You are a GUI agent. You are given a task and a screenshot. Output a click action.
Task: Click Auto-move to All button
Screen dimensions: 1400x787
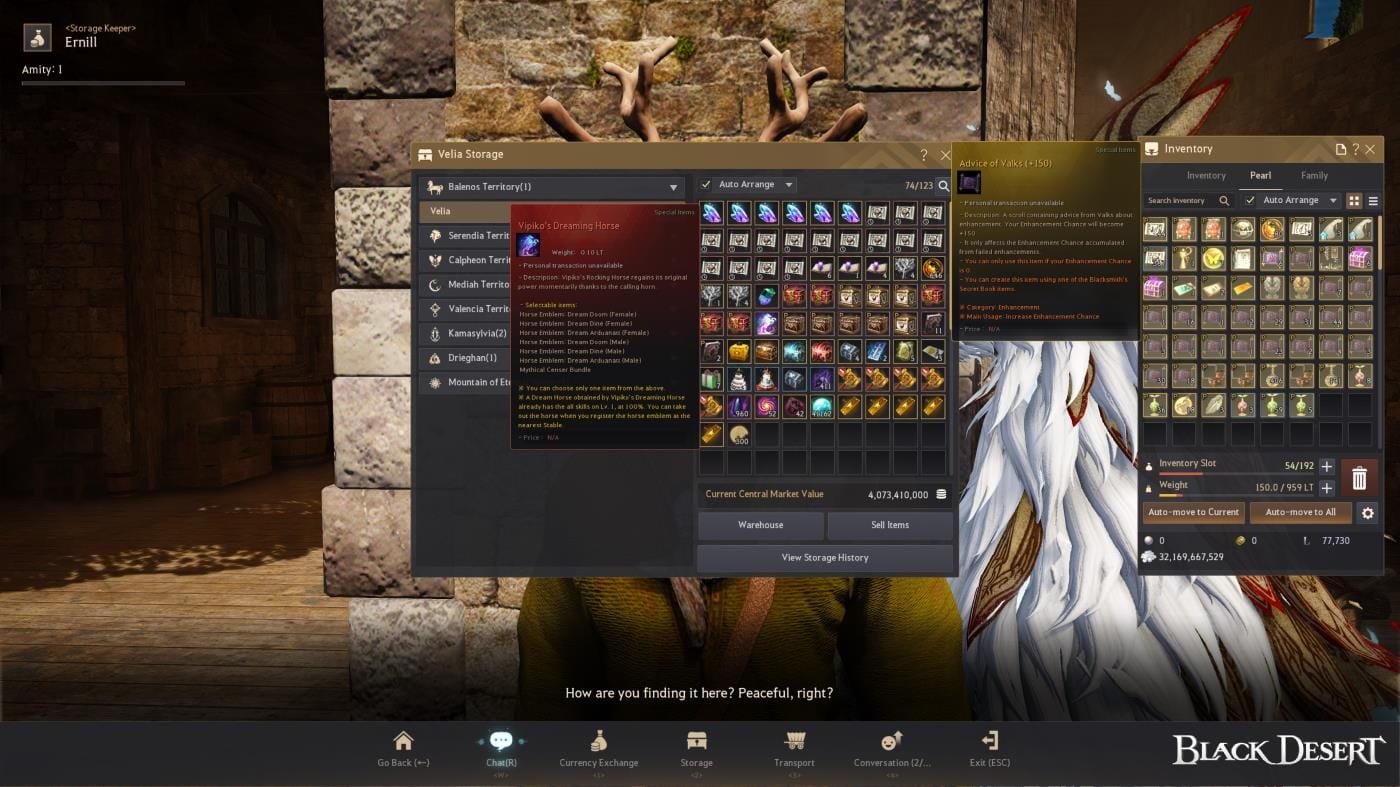pos(1300,513)
